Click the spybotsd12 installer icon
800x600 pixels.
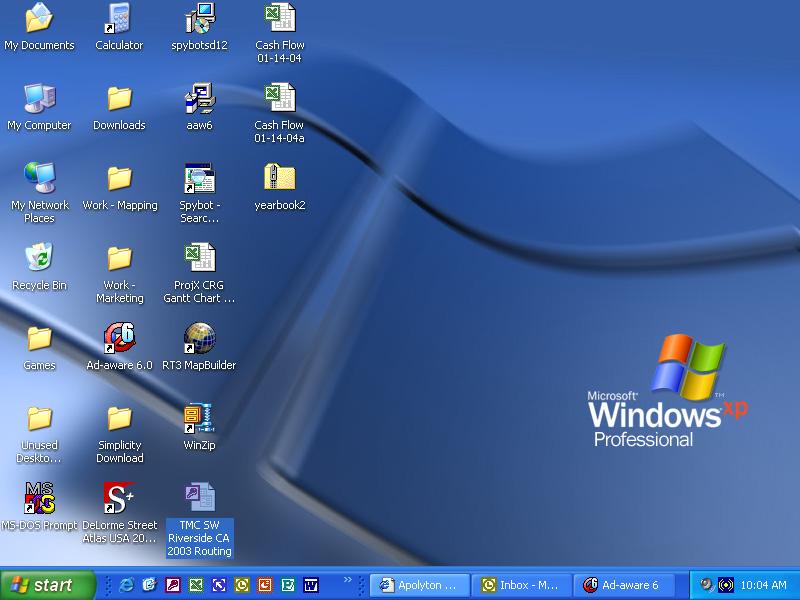(x=199, y=19)
